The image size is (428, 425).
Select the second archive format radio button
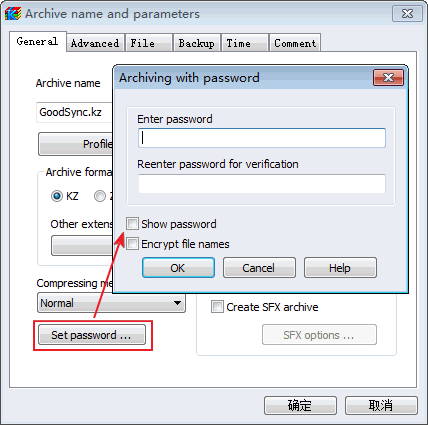100,196
